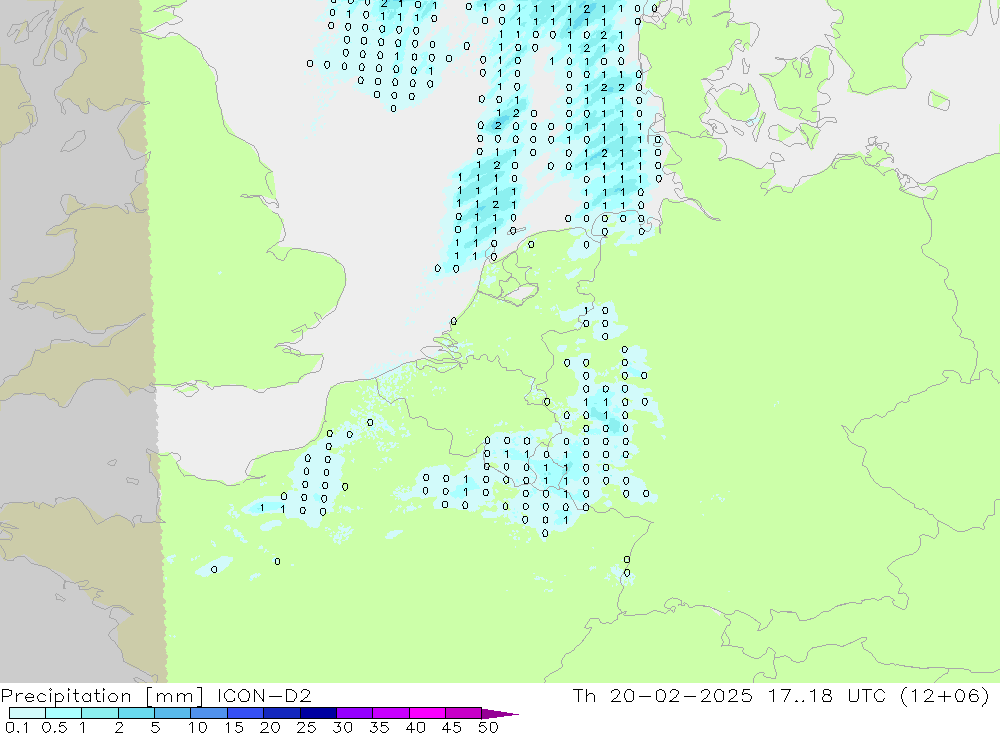Click the 0.1–0.5 mm legend color swatch
The image size is (1000, 733).
(x=27, y=713)
